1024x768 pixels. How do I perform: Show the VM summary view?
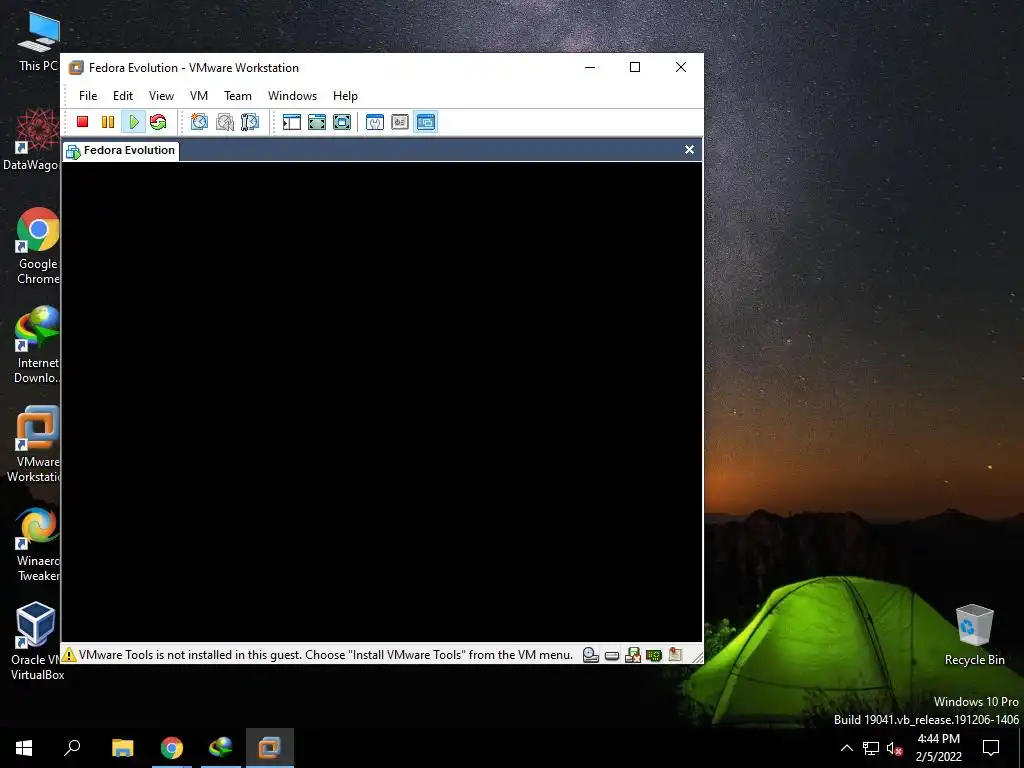(375, 122)
